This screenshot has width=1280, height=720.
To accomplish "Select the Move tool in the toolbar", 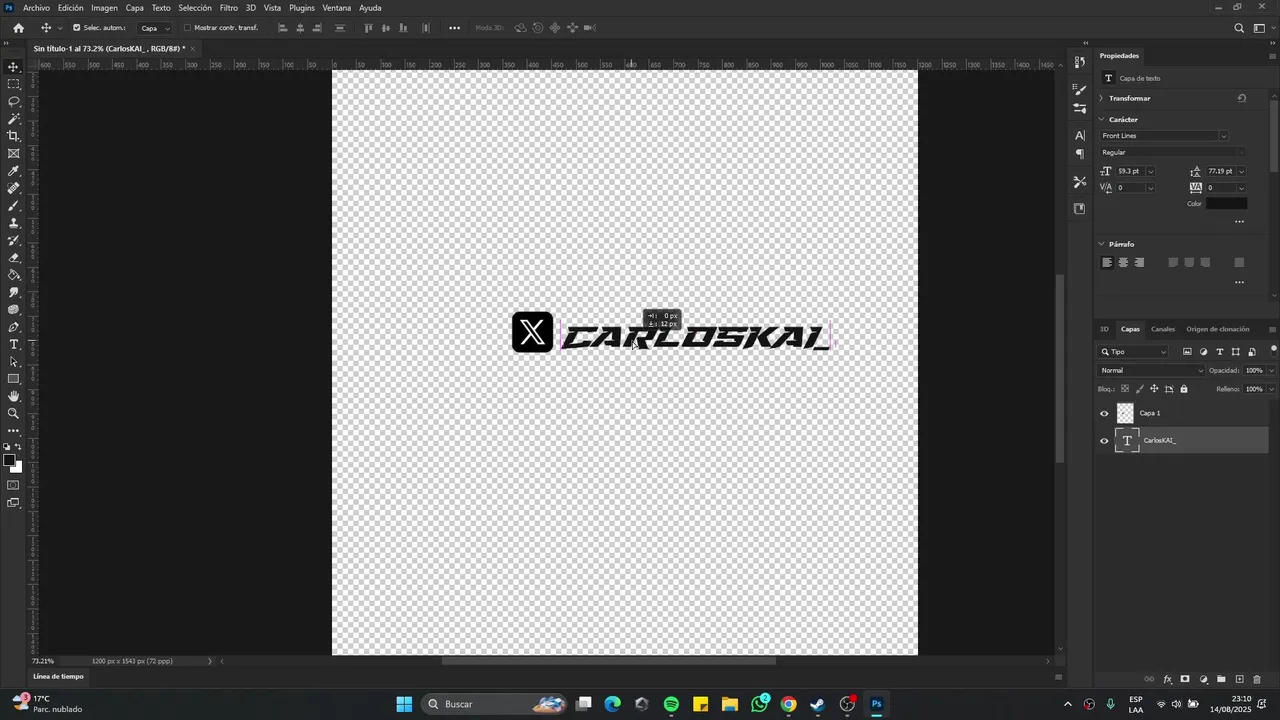I will (14, 67).
